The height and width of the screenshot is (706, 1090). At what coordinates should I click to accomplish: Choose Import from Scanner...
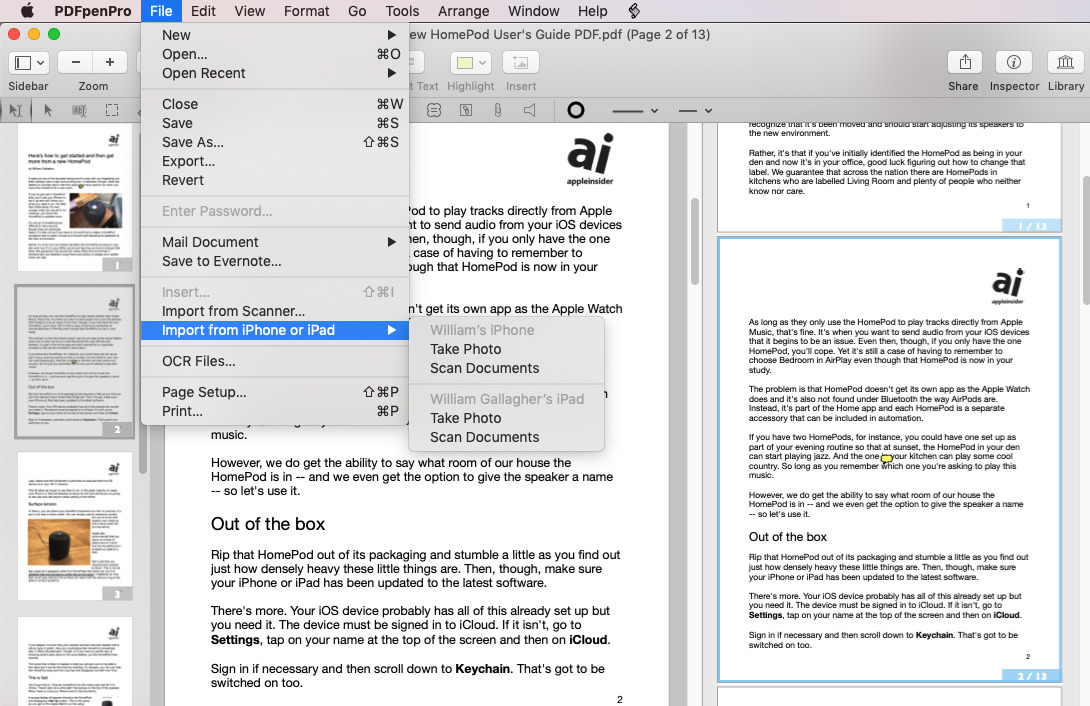pos(275,311)
